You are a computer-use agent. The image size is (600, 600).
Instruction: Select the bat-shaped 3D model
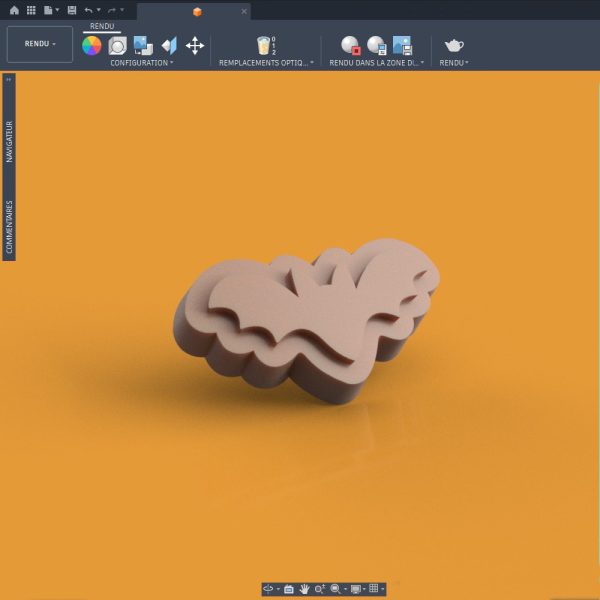coord(306,321)
